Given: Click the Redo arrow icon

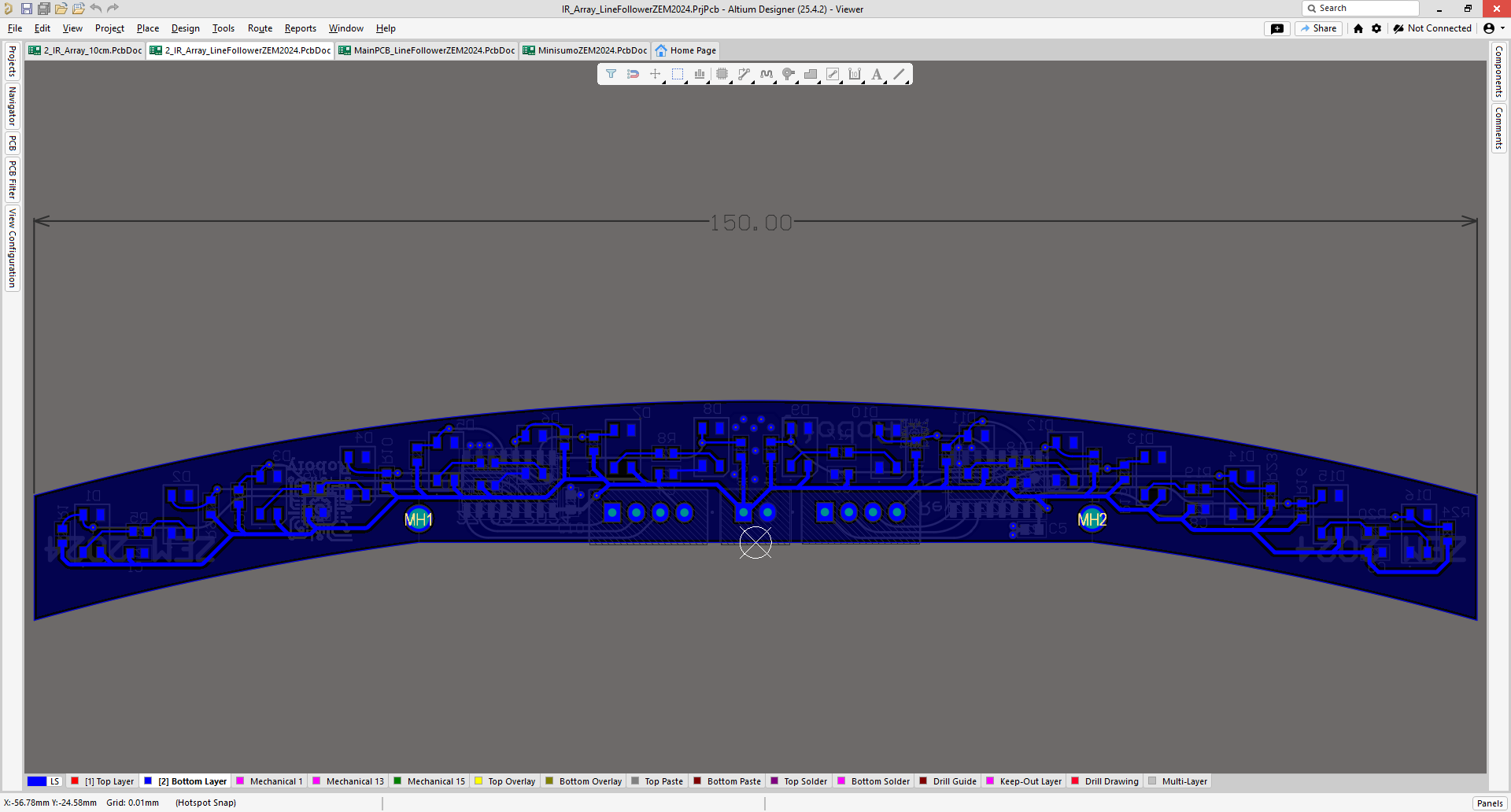Looking at the screenshot, I should [113, 9].
